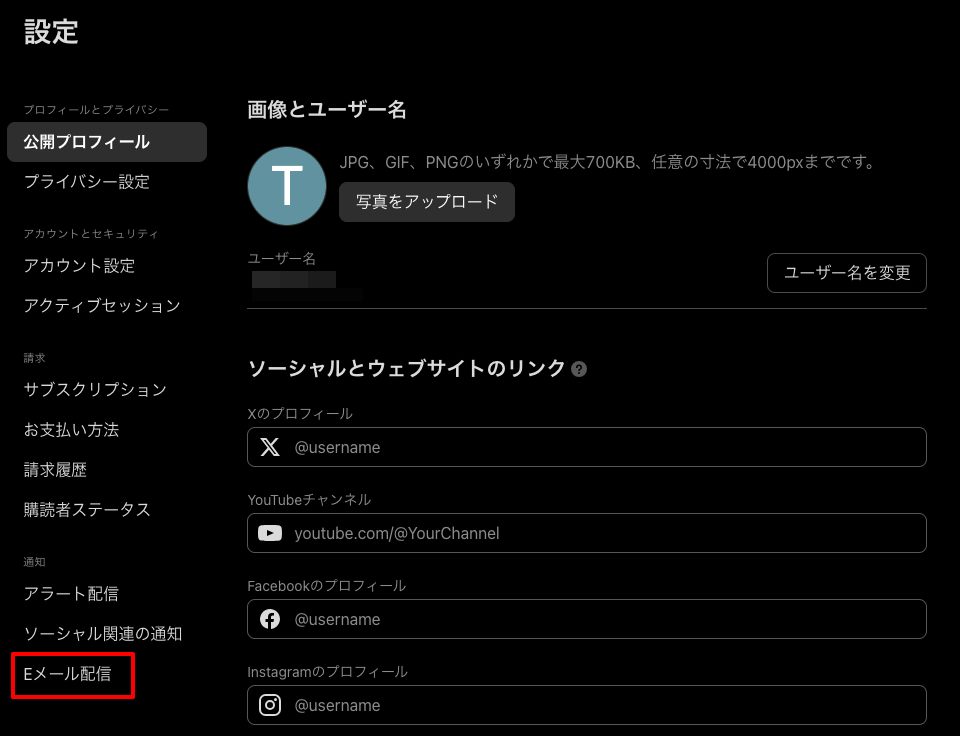Open ソーシャル関連の通知 settings
Screen dimensions: 960x736
[103, 634]
